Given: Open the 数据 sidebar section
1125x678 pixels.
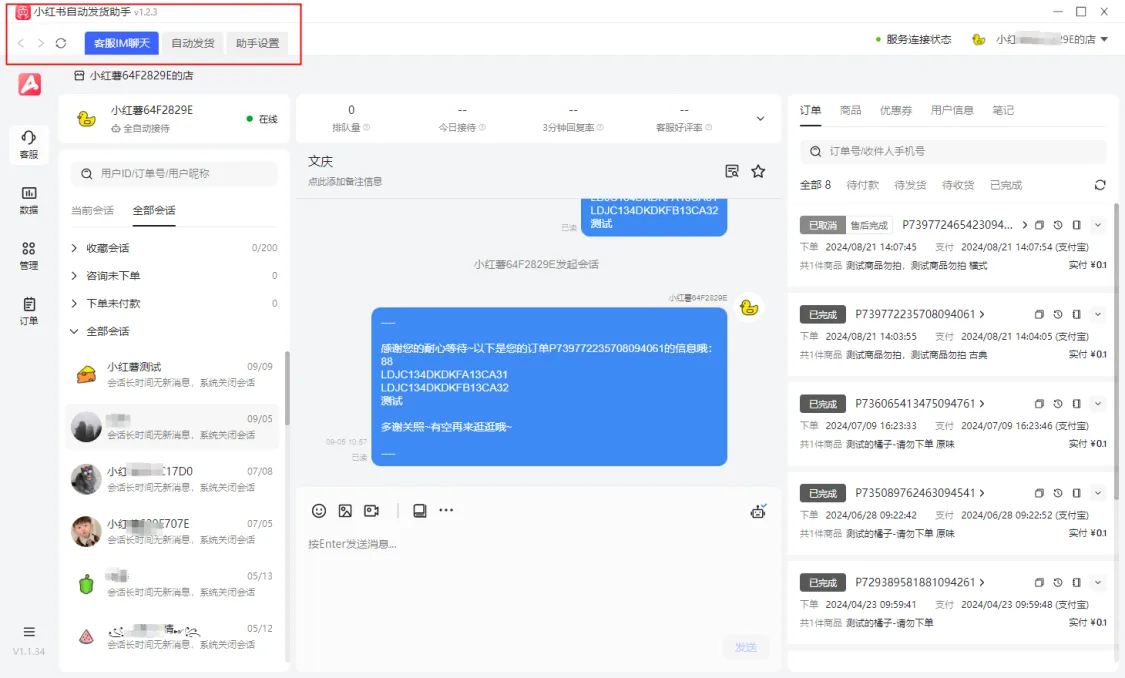Looking at the screenshot, I should tap(29, 200).
